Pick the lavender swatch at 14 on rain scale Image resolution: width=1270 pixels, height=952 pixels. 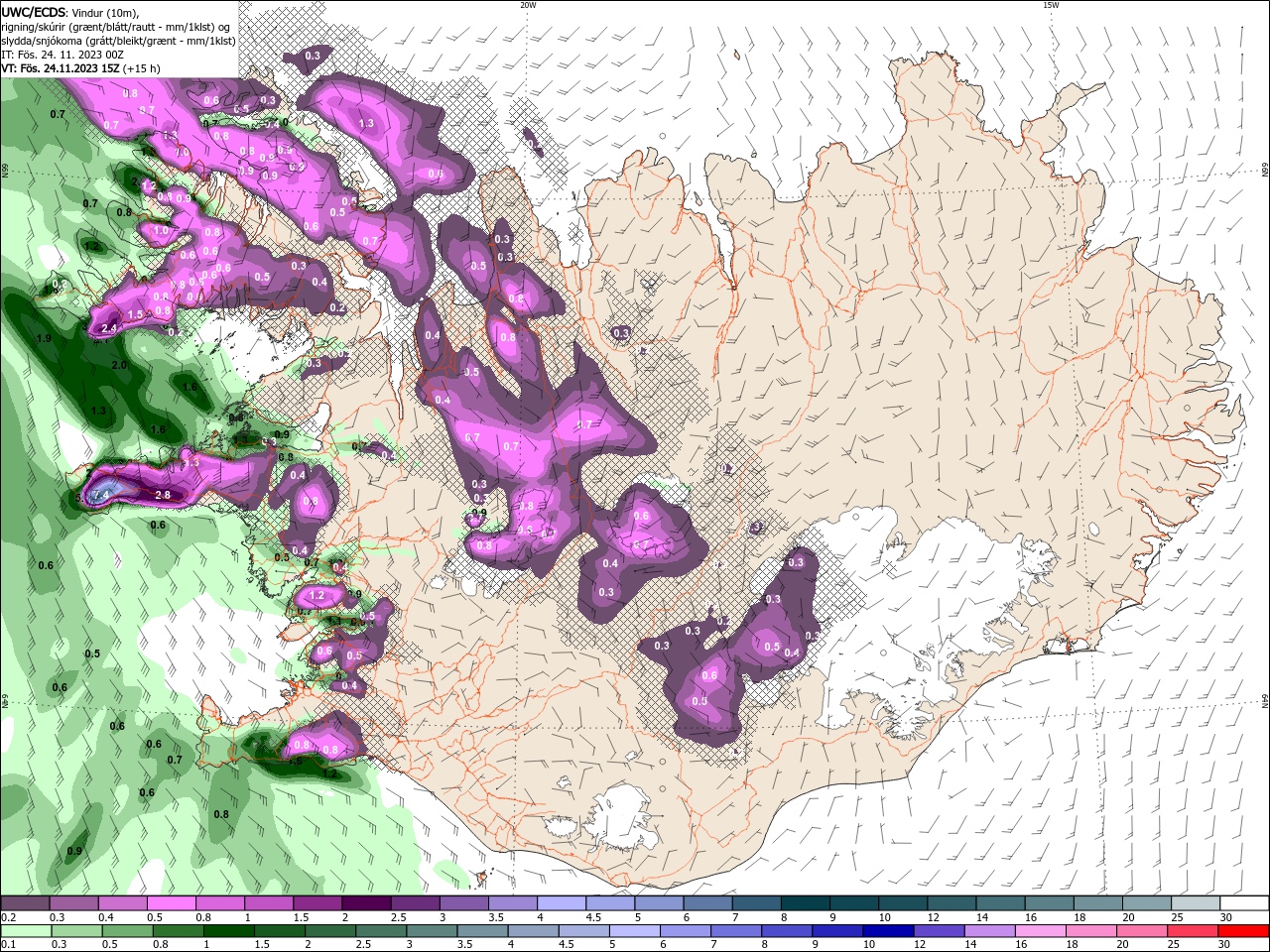990,931
